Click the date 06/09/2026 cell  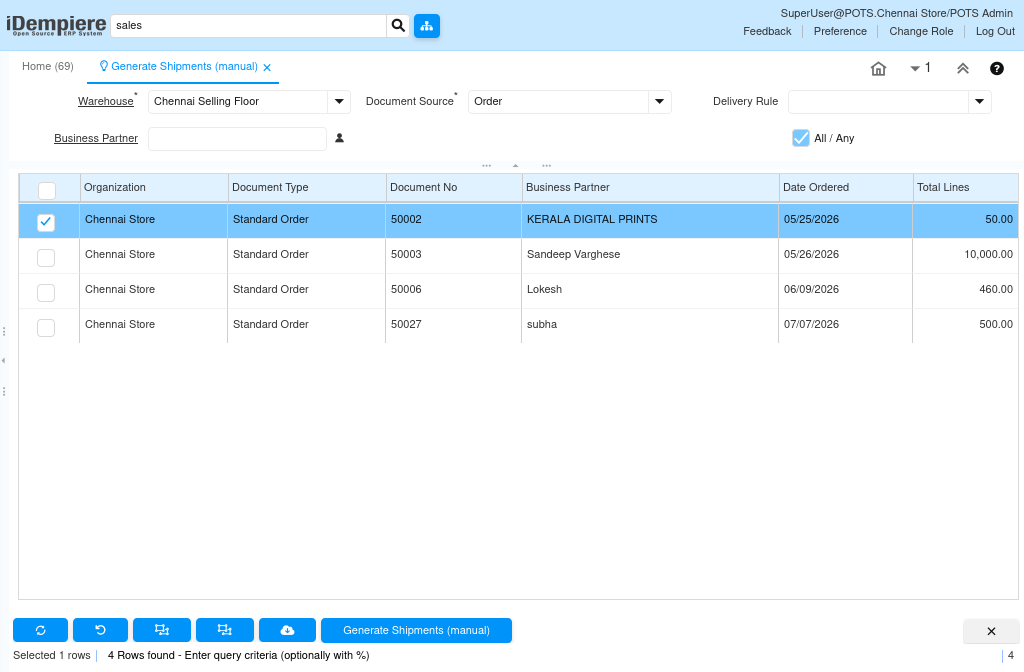(845, 289)
